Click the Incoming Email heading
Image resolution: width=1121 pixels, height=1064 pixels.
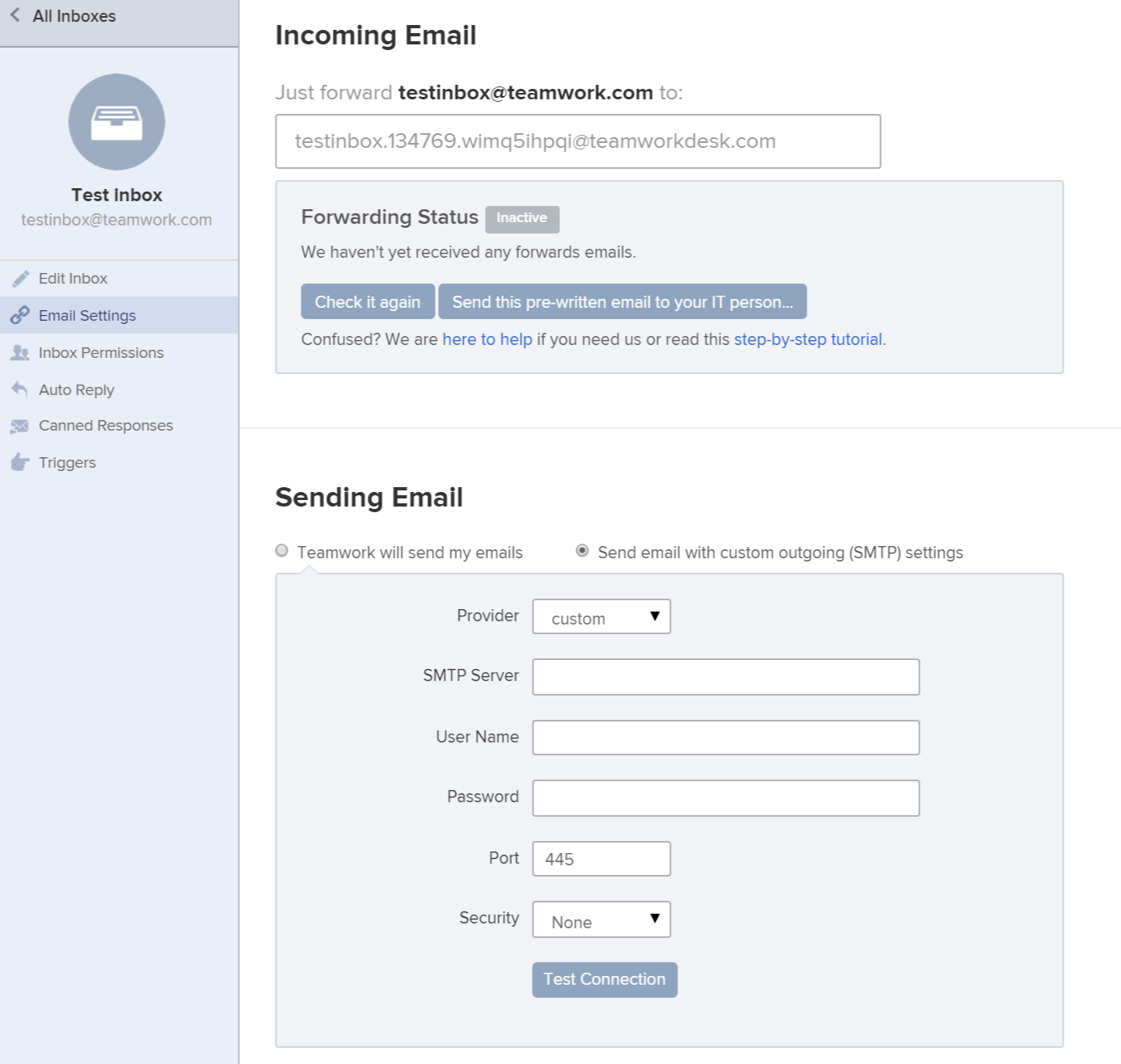pos(376,36)
